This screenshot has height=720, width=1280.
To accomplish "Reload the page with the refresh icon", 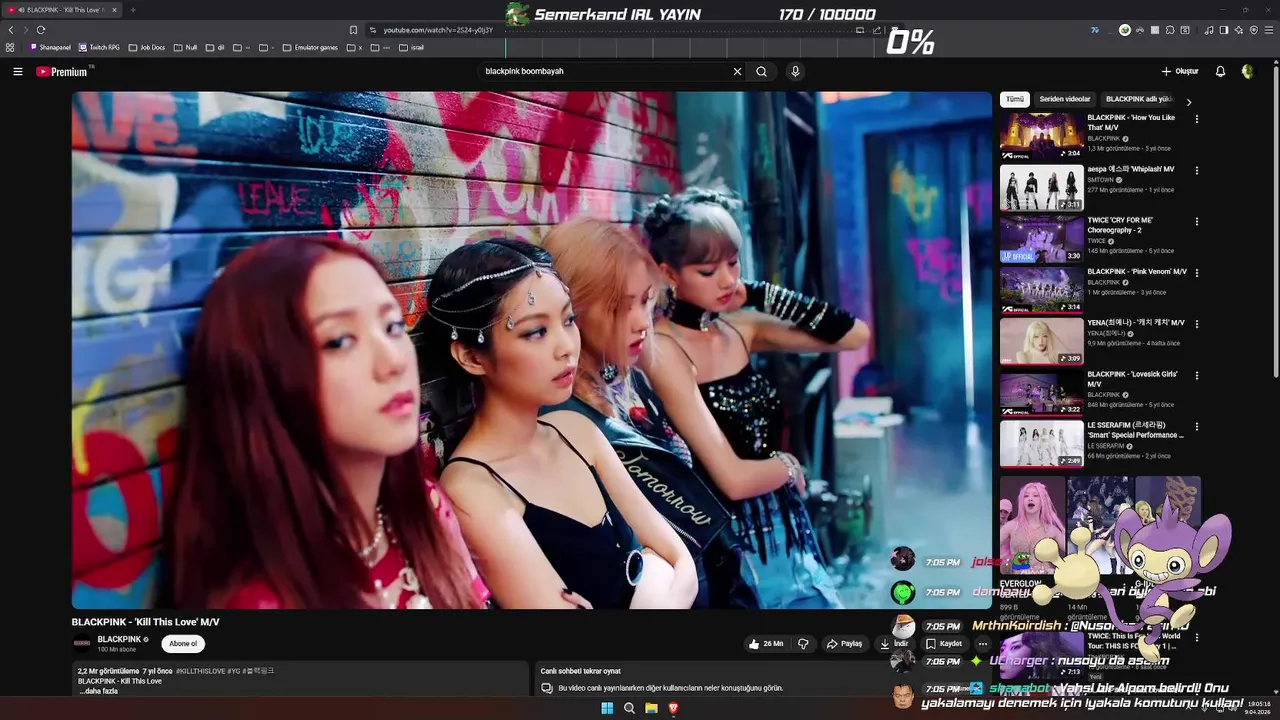I will click(41, 30).
